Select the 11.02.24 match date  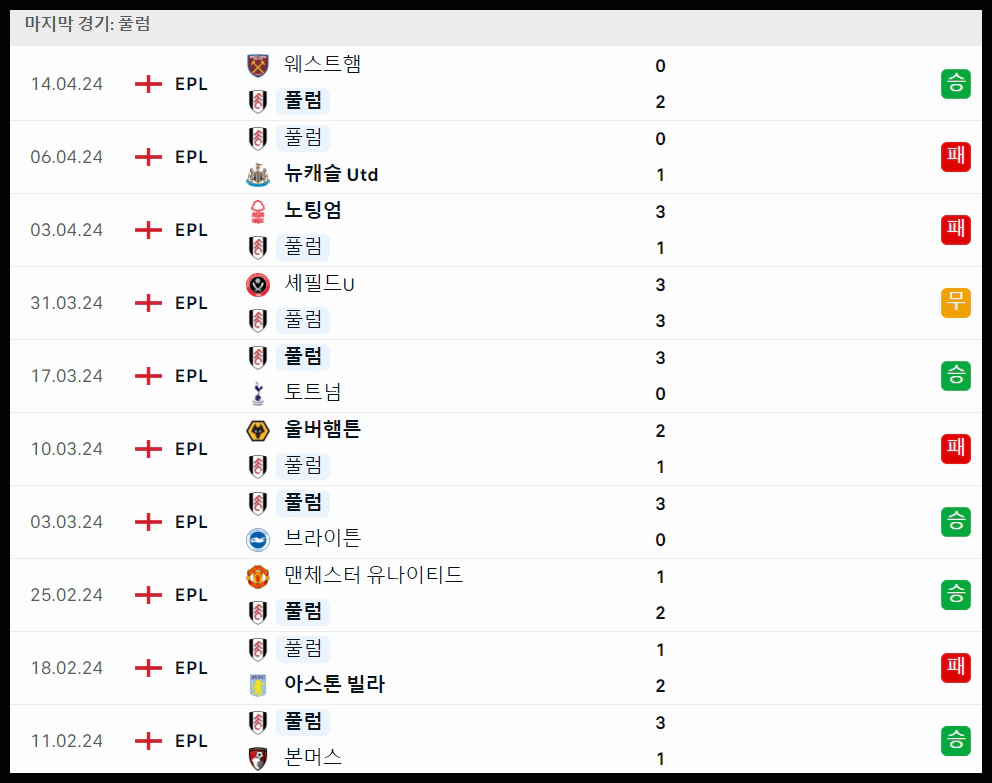click(x=66, y=741)
